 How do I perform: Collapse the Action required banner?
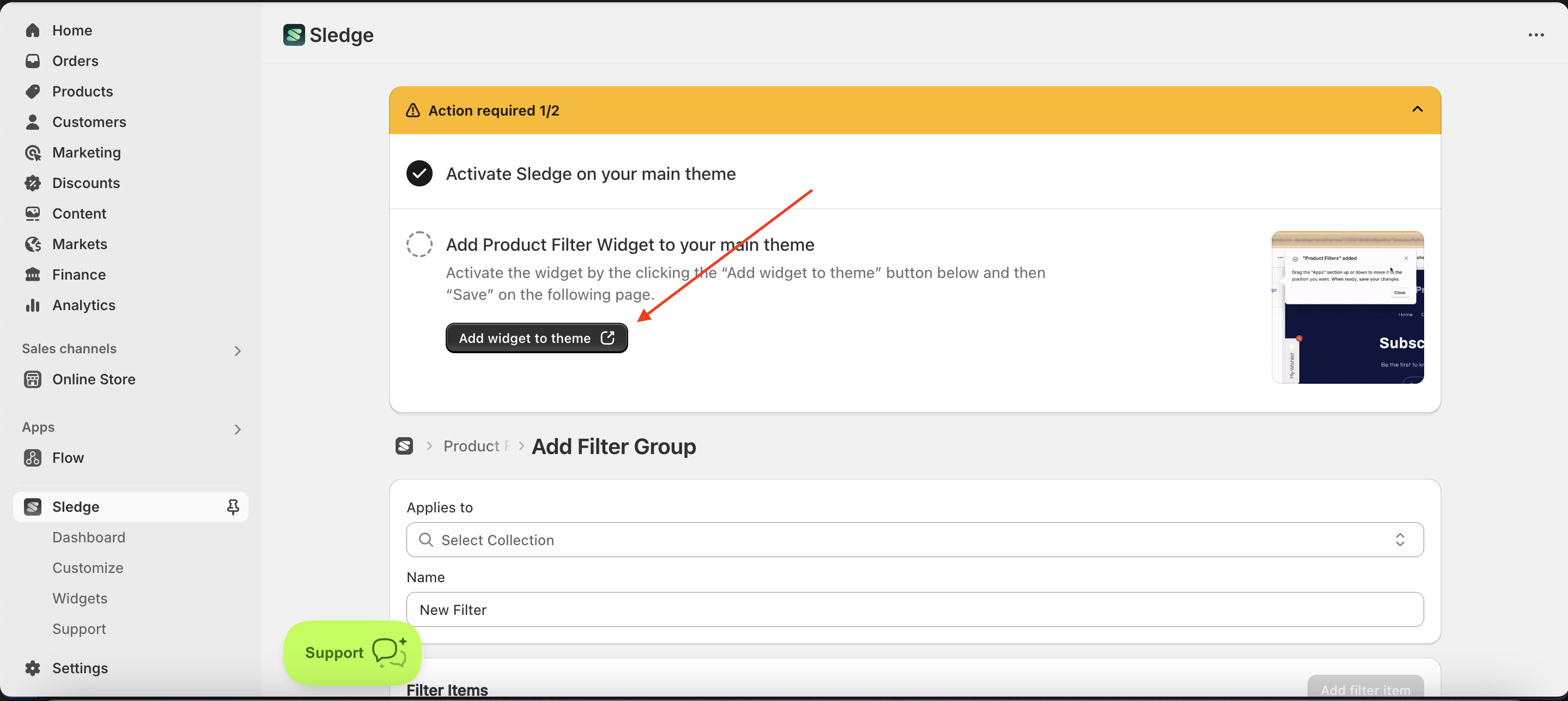pyautogui.click(x=1418, y=110)
